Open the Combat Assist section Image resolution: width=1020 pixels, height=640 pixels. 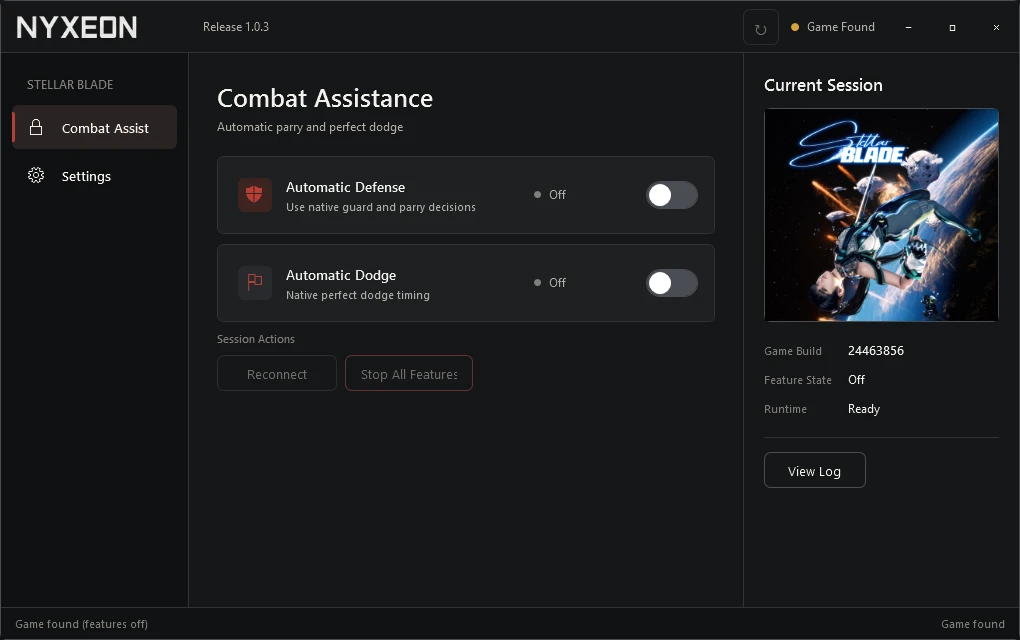[x=94, y=127]
